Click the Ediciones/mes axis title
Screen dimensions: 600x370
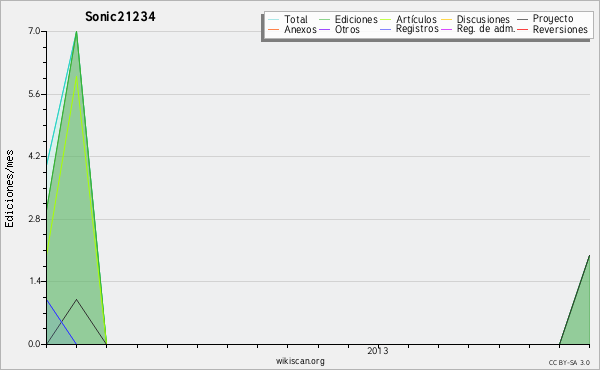click(x=9, y=189)
